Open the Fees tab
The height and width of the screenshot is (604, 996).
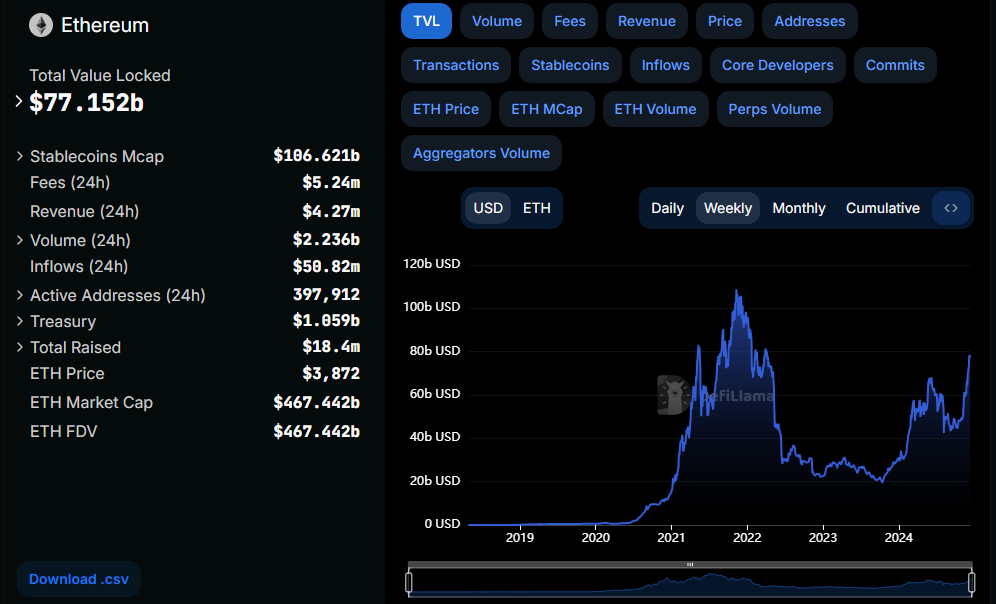569,21
